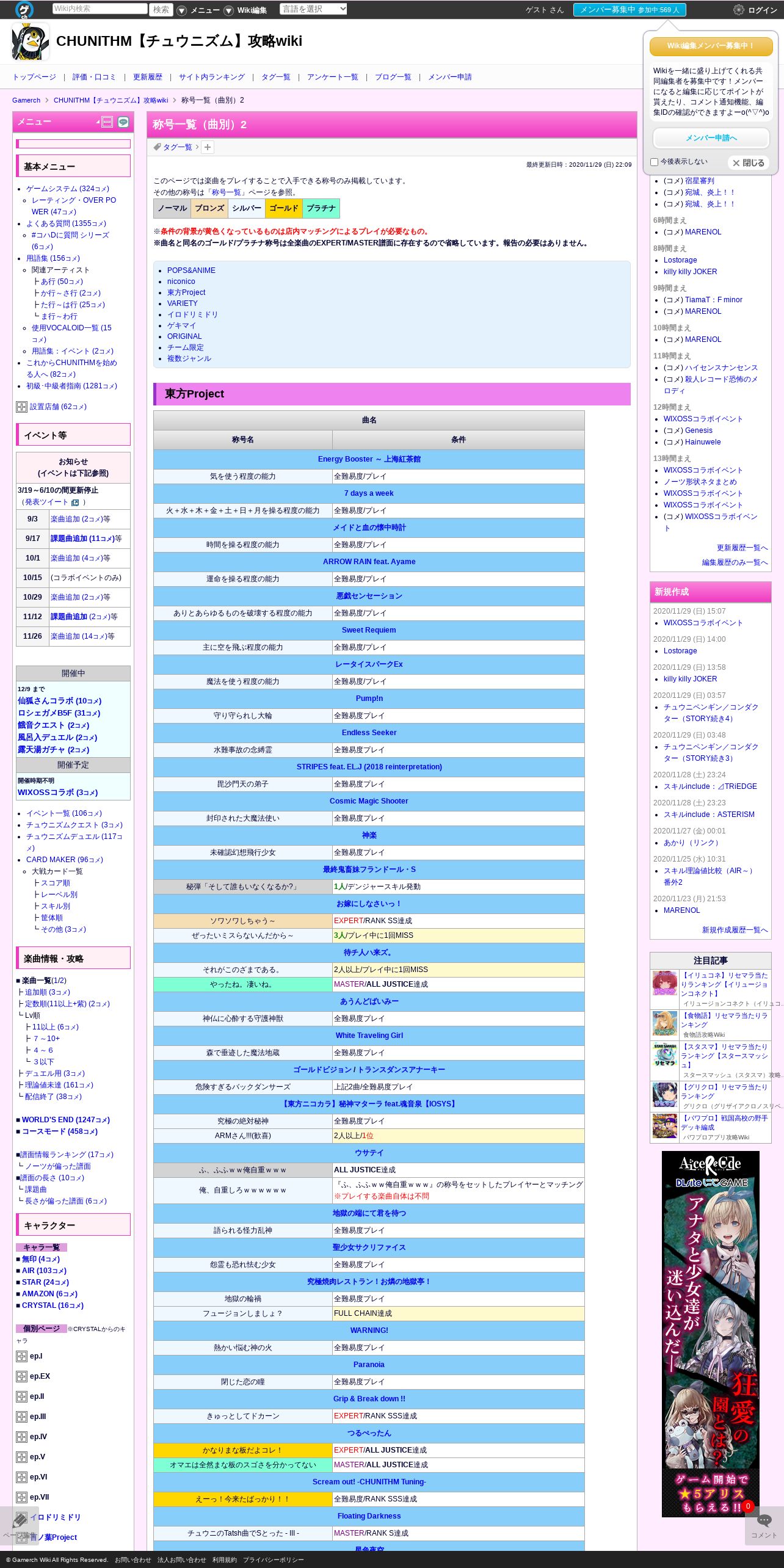Image resolution: width=784 pixels, height=1568 pixels.
Task: Open the Gamerch logo icon in top bar
Action: tap(24, 9)
